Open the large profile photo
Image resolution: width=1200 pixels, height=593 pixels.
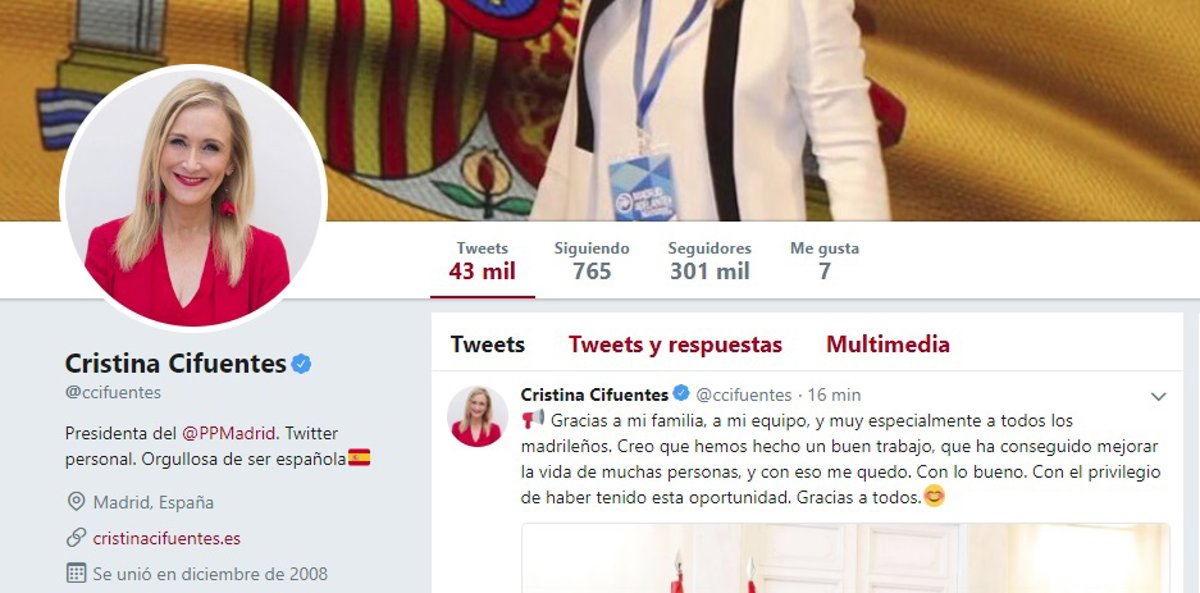coord(193,198)
